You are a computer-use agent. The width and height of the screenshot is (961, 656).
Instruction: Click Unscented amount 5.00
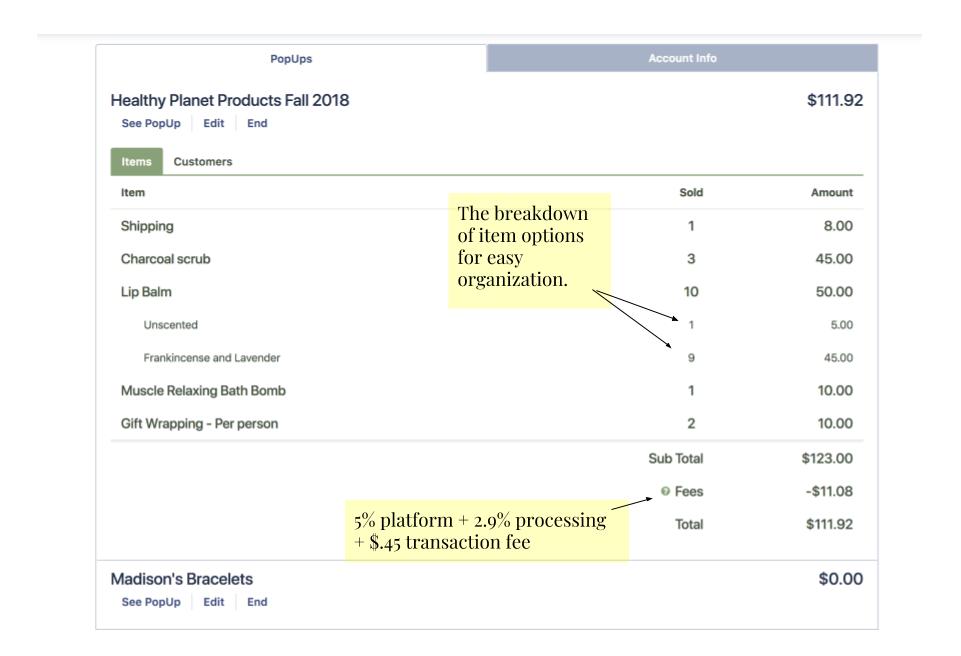pyautogui.click(x=841, y=325)
